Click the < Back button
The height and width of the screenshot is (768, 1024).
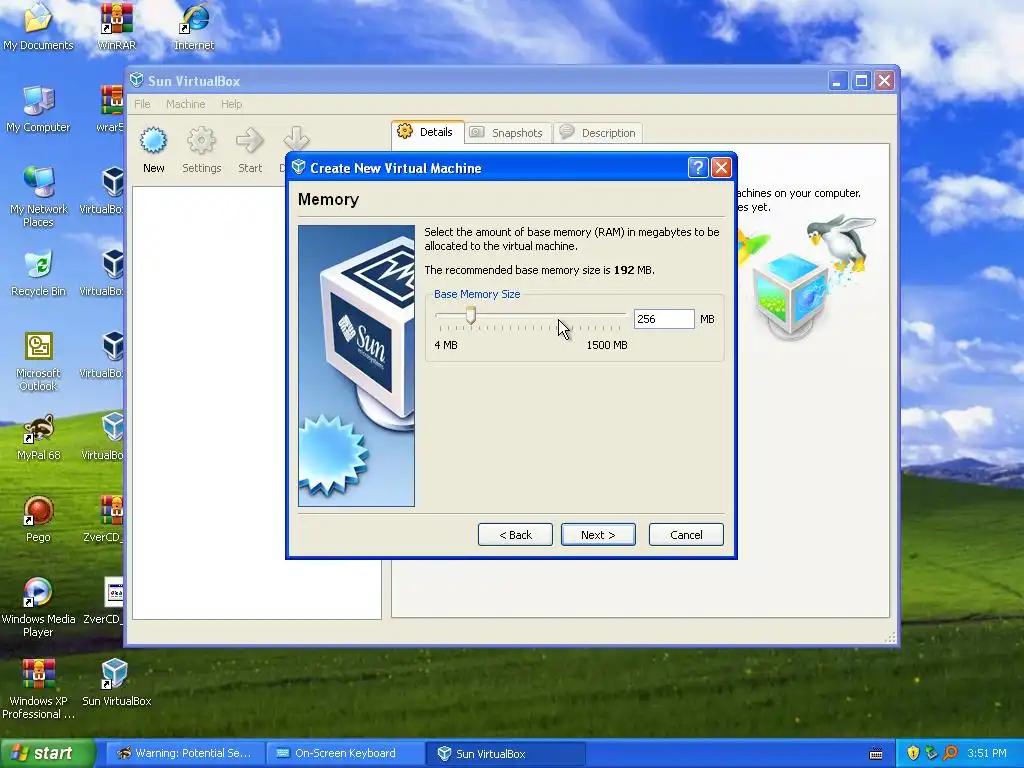(x=515, y=534)
